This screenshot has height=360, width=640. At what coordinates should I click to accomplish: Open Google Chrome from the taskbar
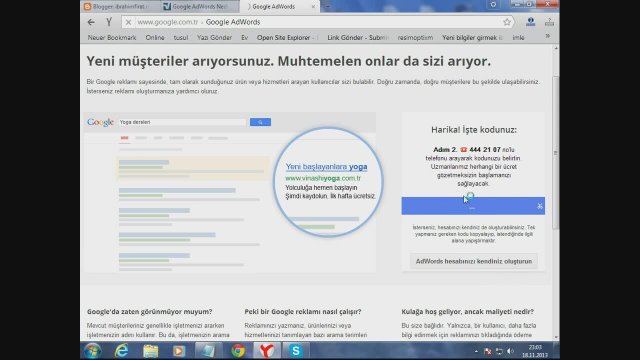pos(238,351)
